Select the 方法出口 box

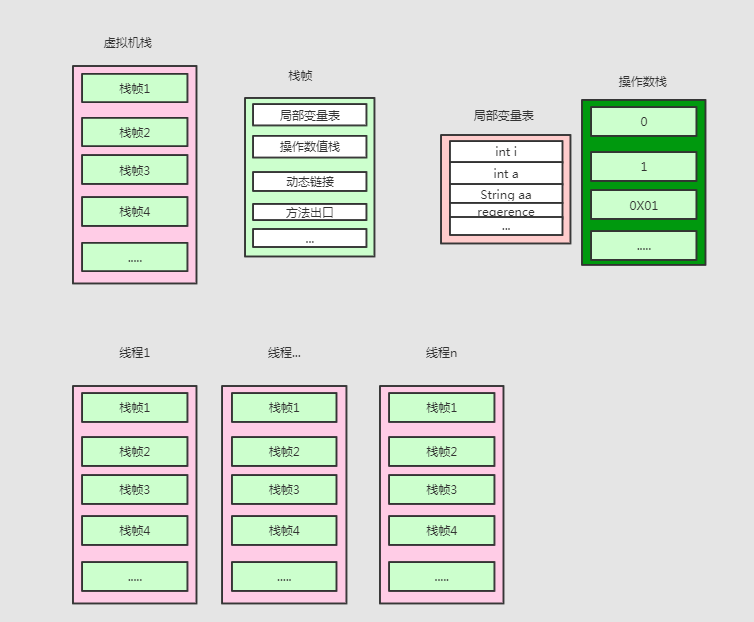click(x=309, y=212)
